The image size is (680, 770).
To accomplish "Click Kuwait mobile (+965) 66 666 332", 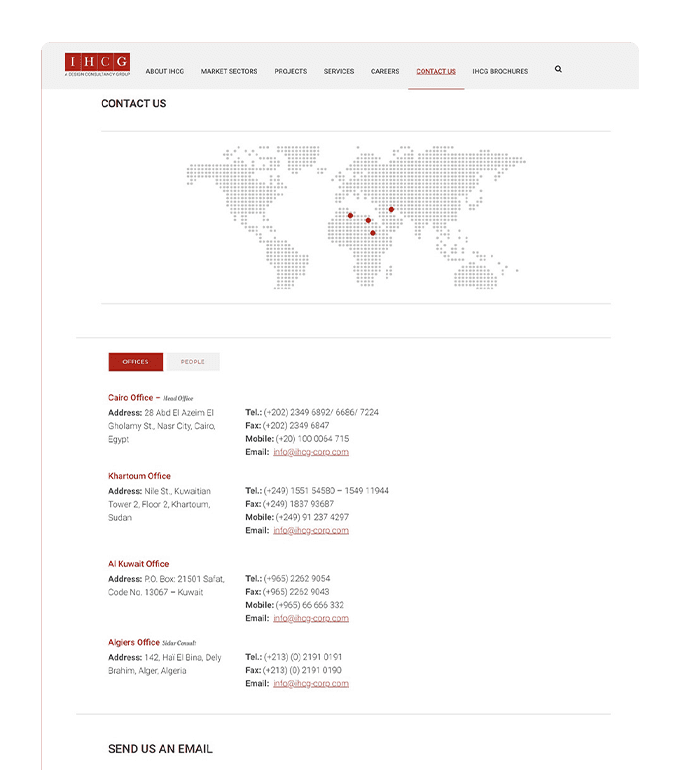I will pos(310,605).
